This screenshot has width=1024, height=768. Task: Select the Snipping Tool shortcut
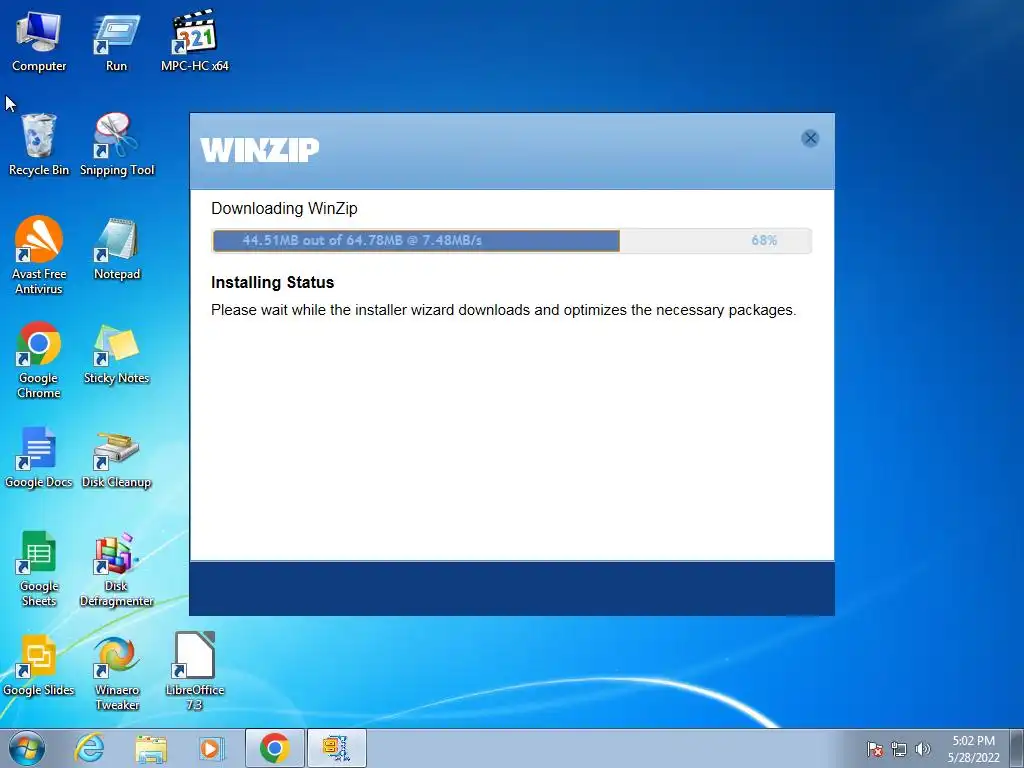coord(117,145)
